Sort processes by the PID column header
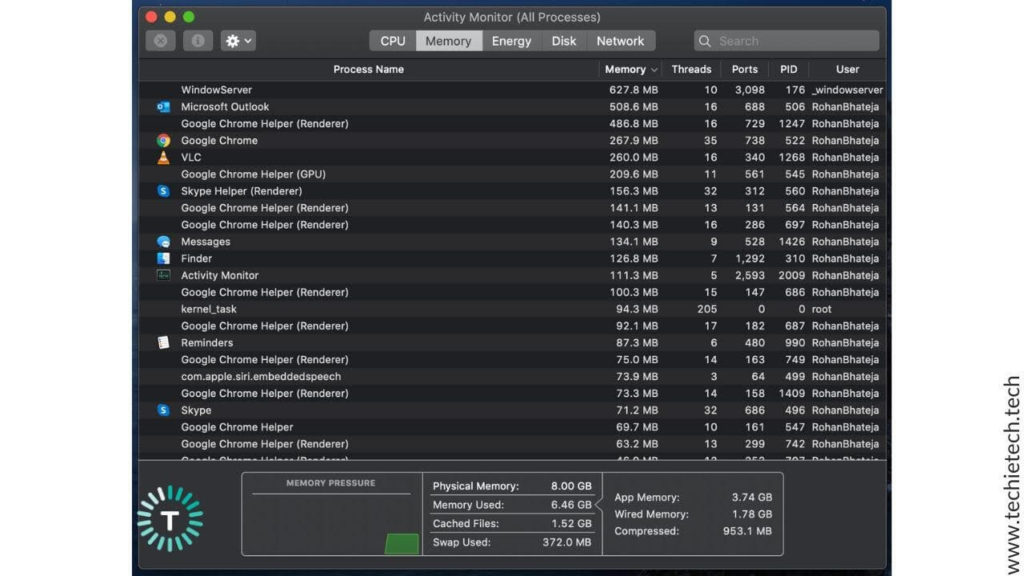1024x576 pixels. coord(787,69)
